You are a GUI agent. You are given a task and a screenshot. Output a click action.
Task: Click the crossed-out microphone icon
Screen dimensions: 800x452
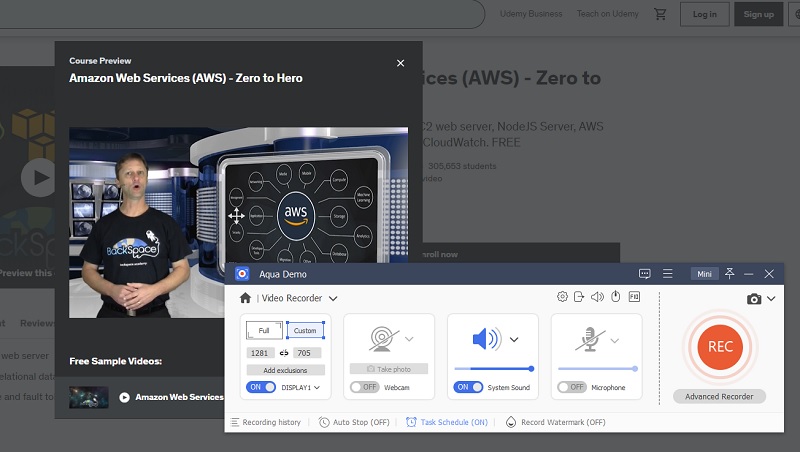[x=590, y=339]
